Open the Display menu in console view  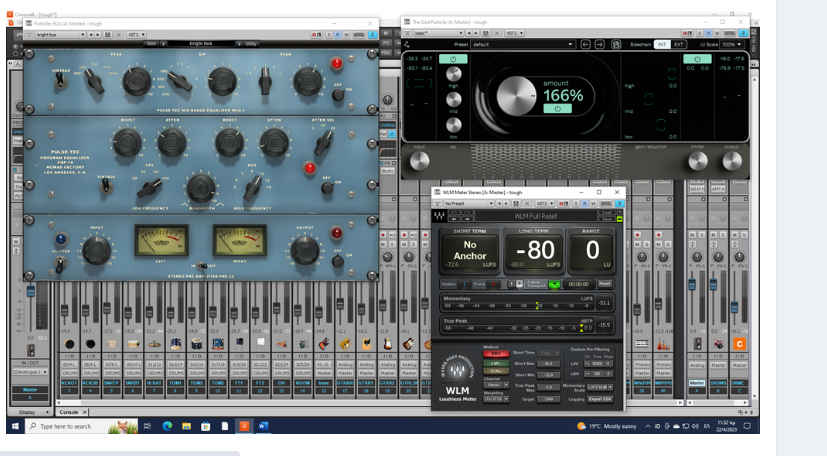tap(30, 412)
